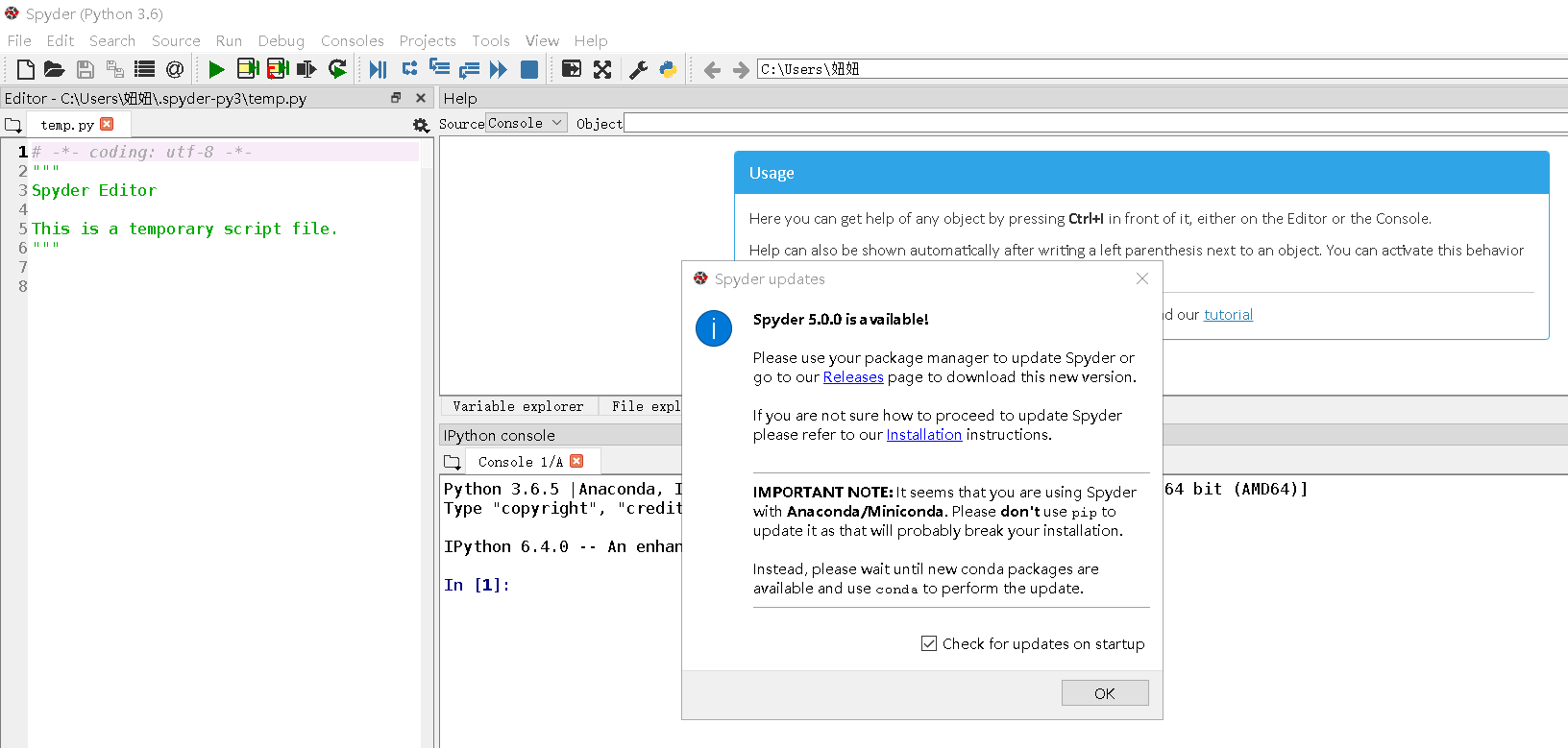Screen dimensions: 1568x748
Task: Click the debug step-over icon
Action: point(409,68)
